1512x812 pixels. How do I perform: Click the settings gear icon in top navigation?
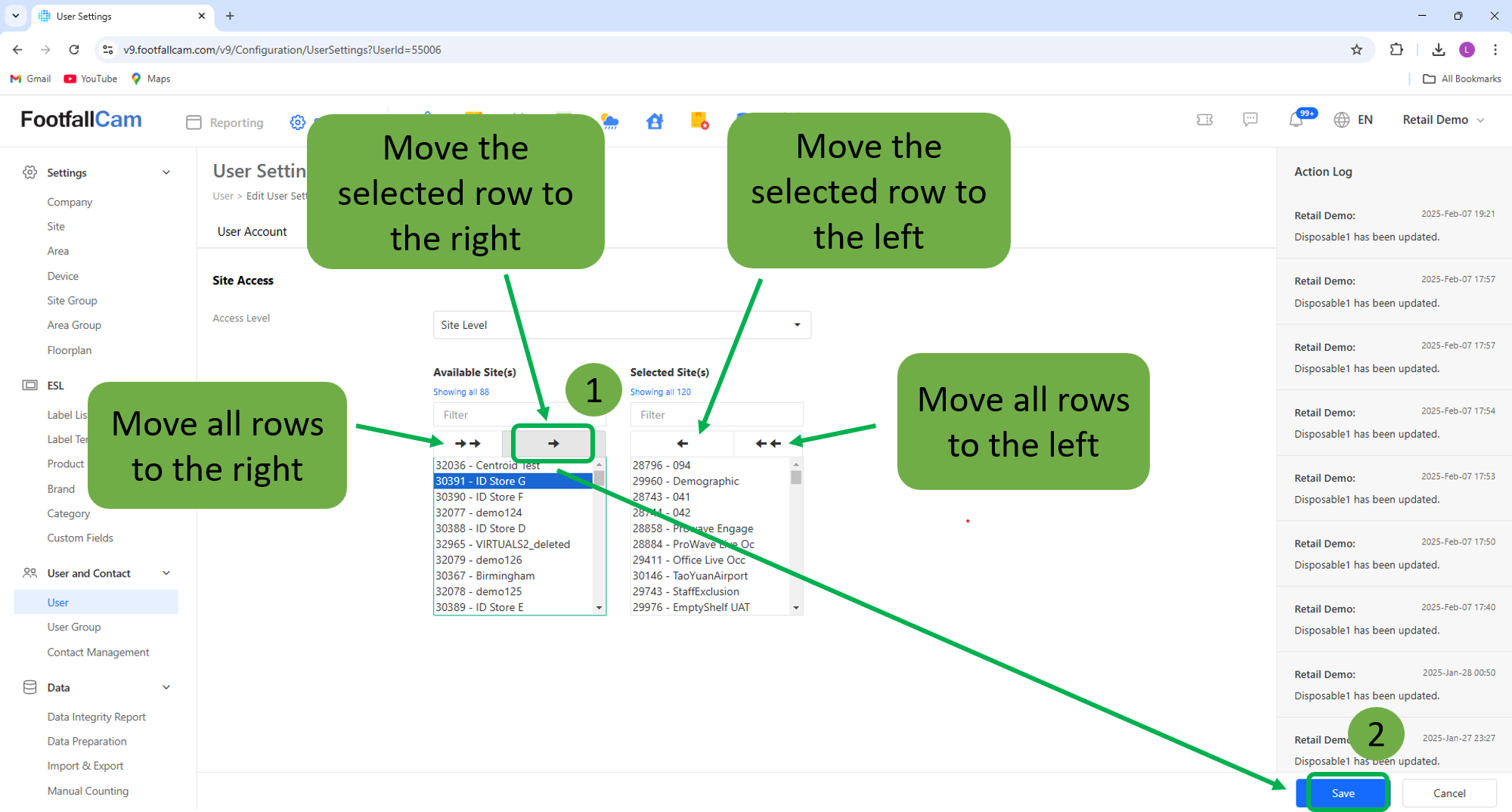298,122
